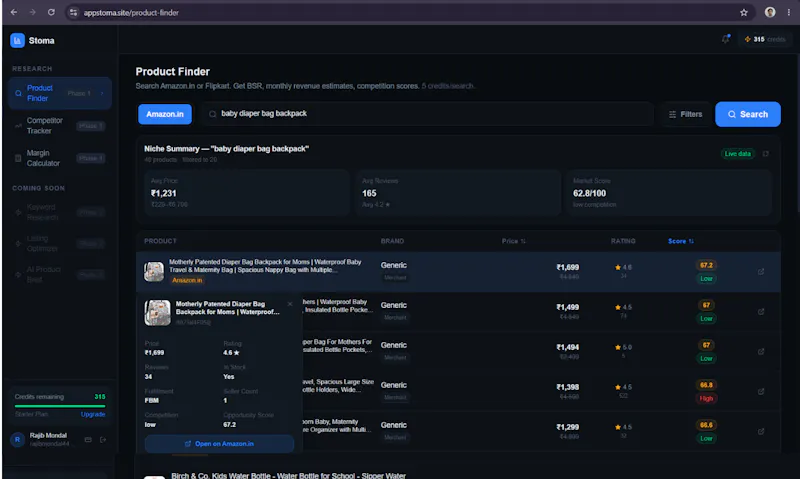Click the Live data badge
Image resolution: width=800 pixels, height=479 pixels.
point(738,154)
